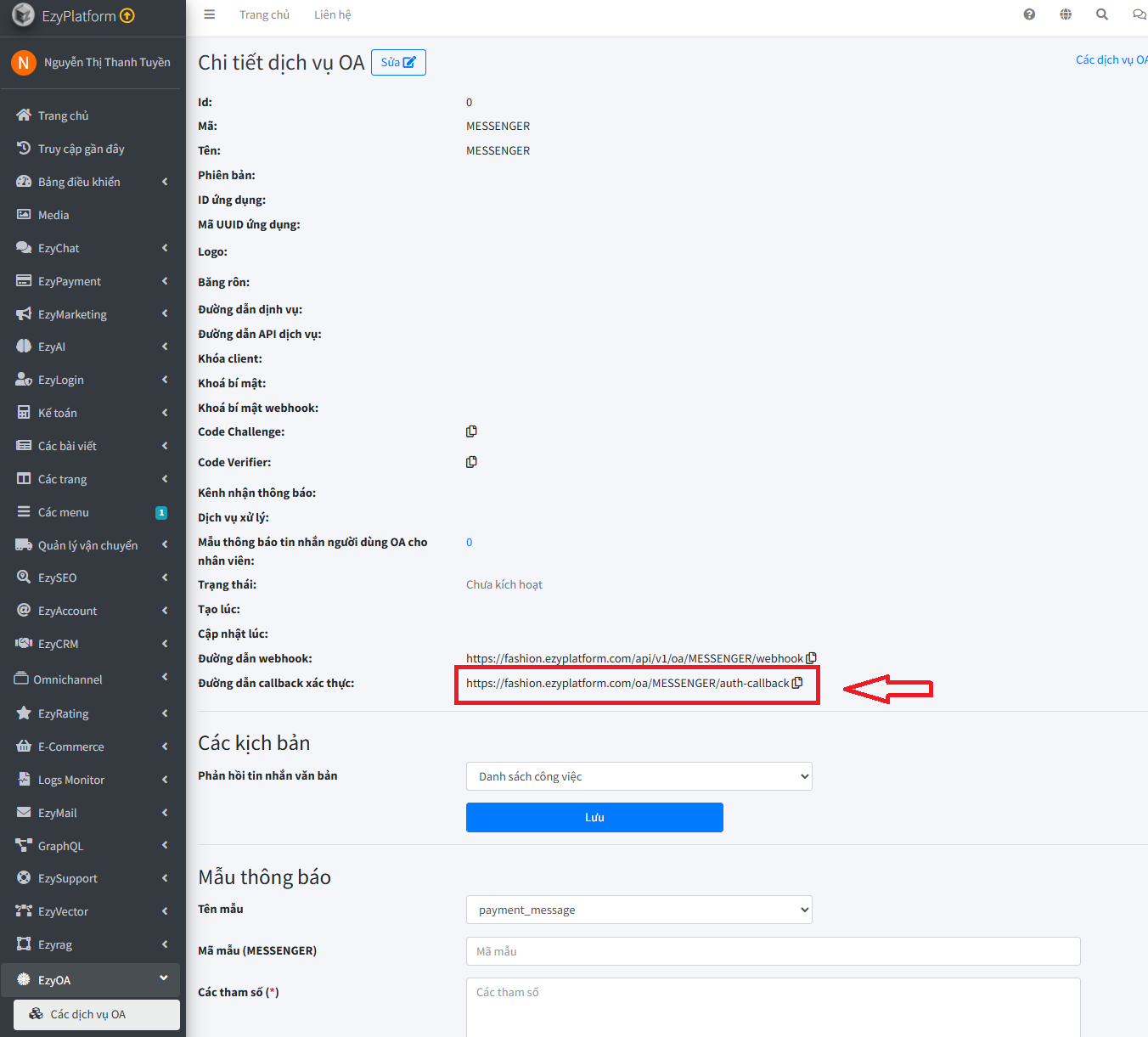Click the globe language icon
The image size is (1148, 1037).
click(1066, 14)
